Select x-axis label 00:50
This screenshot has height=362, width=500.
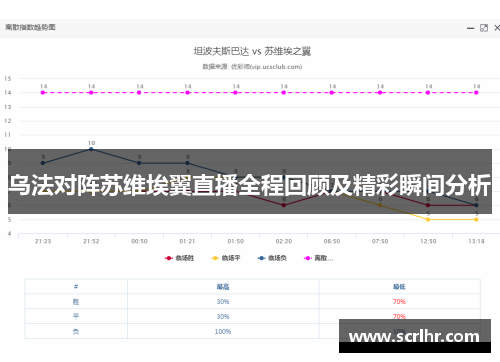tap(139, 241)
